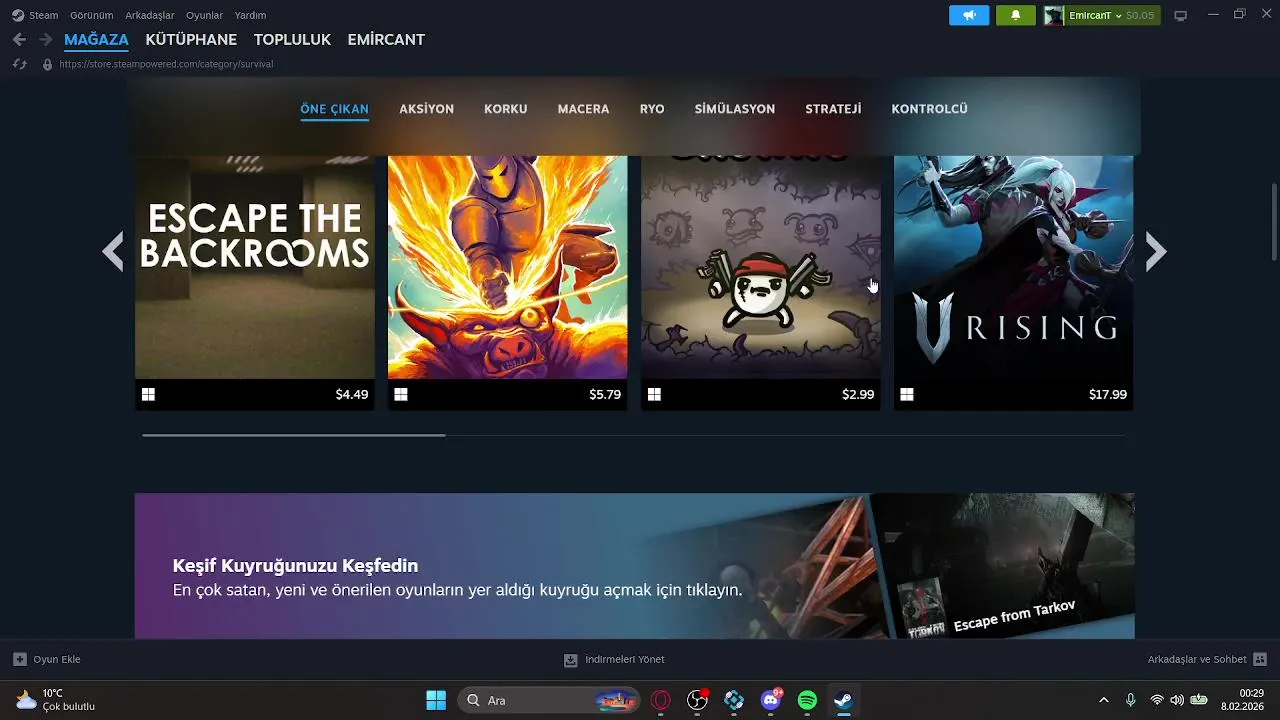The image size is (1280, 720).
Task: Go forward with the navigation forward arrow
Action: tap(45, 40)
